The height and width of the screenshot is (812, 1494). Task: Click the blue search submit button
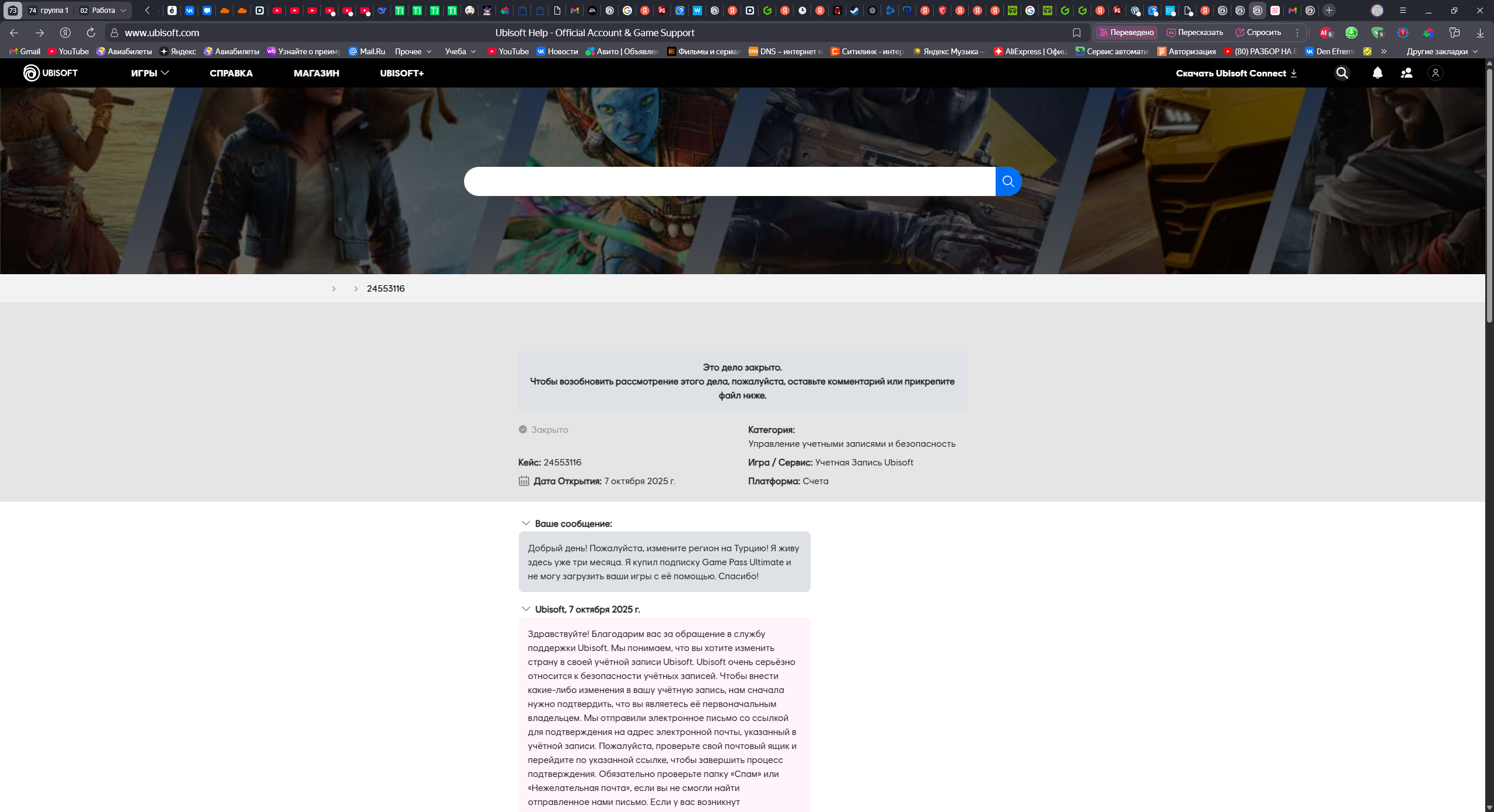click(x=1008, y=181)
